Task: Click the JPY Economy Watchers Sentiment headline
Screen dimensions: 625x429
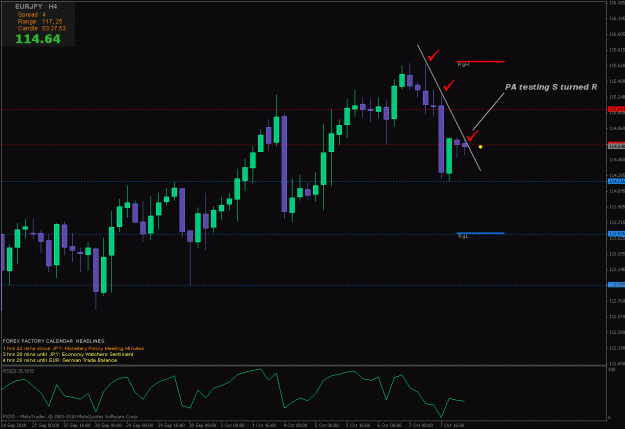Action: (68, 354)
